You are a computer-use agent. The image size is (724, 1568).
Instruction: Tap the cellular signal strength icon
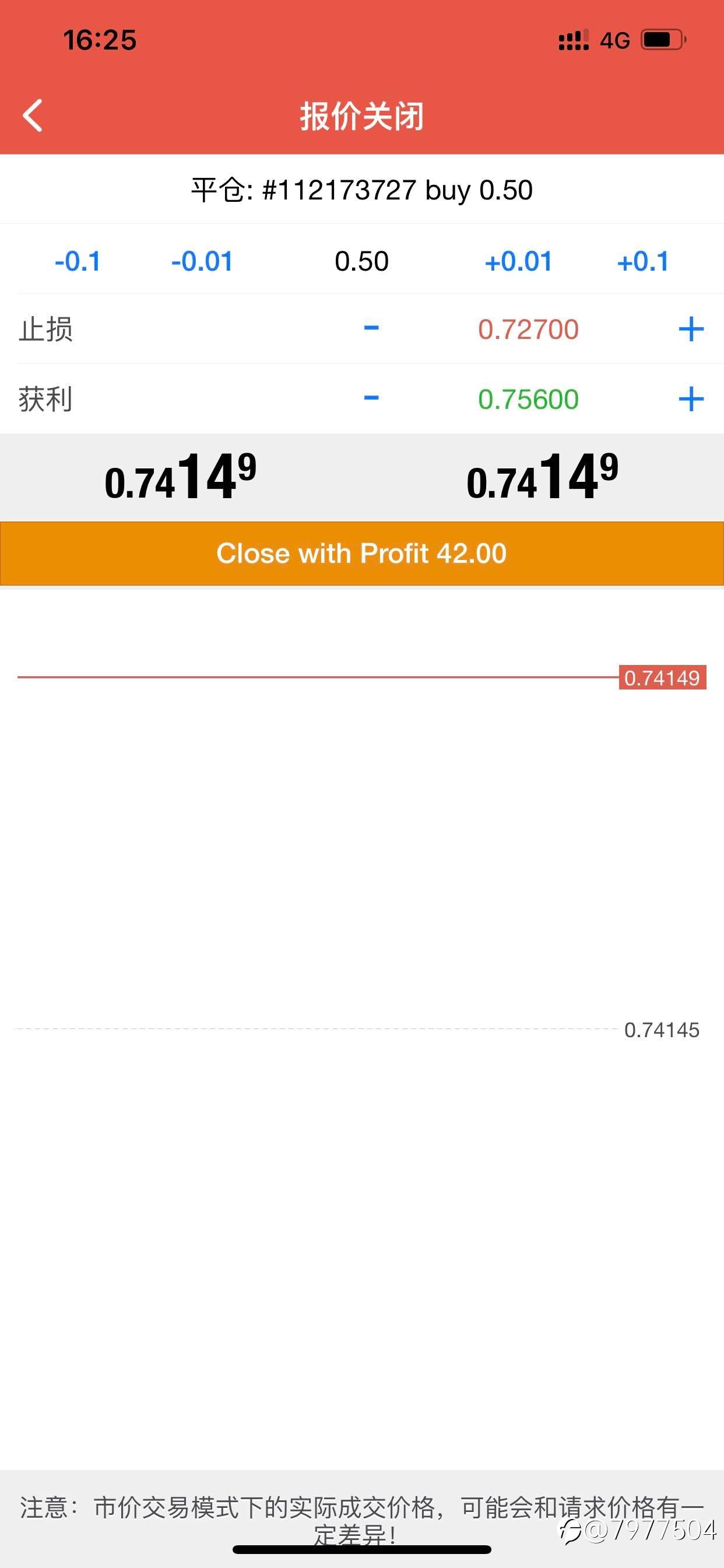pos(573,40)
